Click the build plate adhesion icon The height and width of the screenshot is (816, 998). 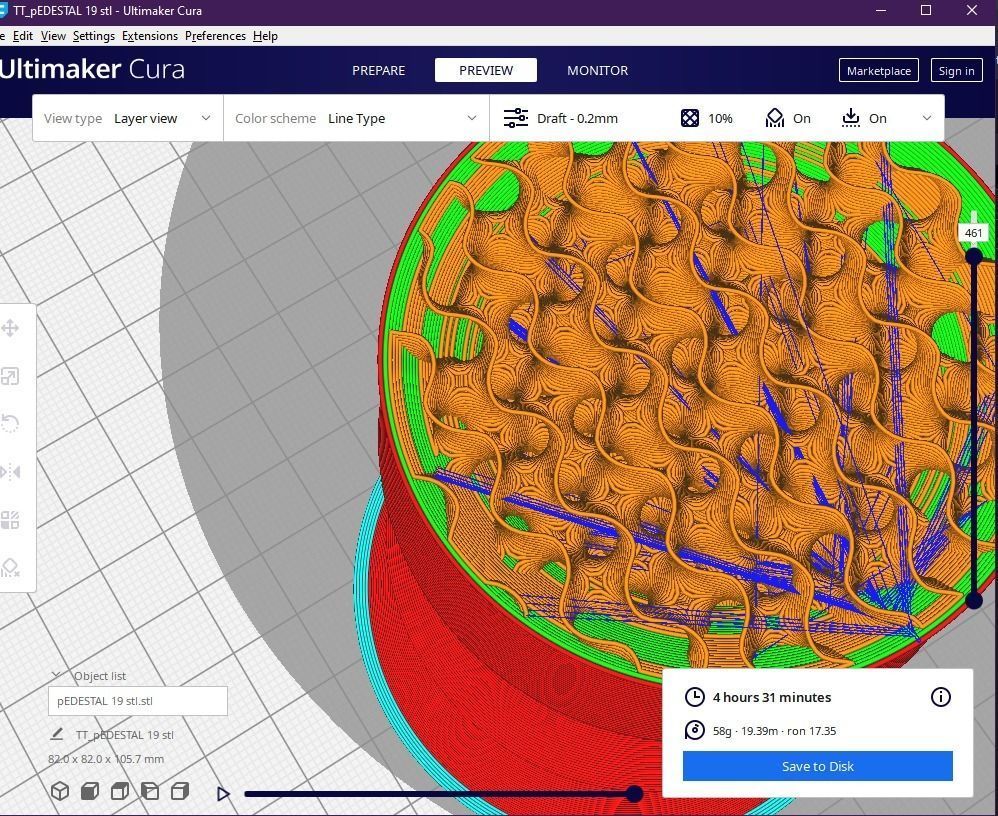pyautogui.click(x=850, y=118)
